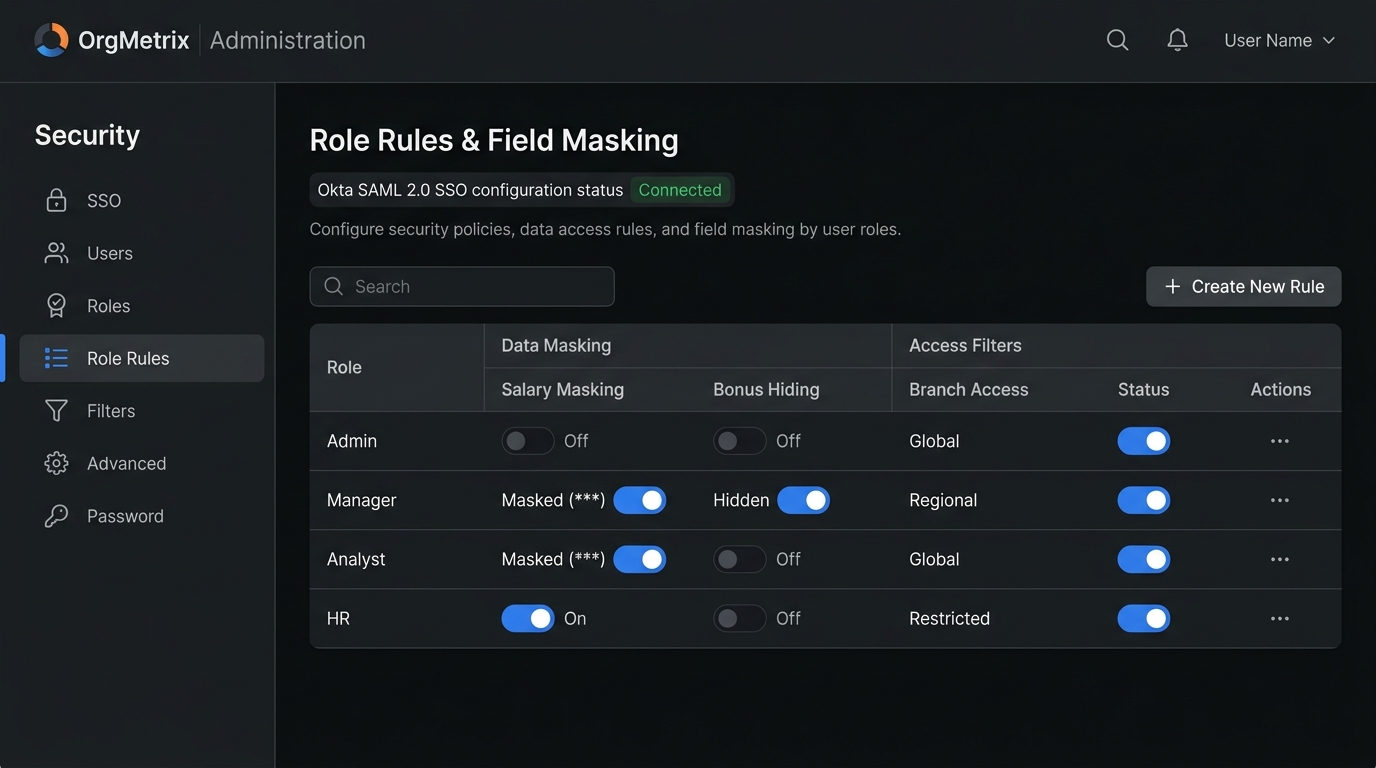The image size is (1376, 768).
Task: Open actions menu for HR row
Action: (x=1280, y=618)
